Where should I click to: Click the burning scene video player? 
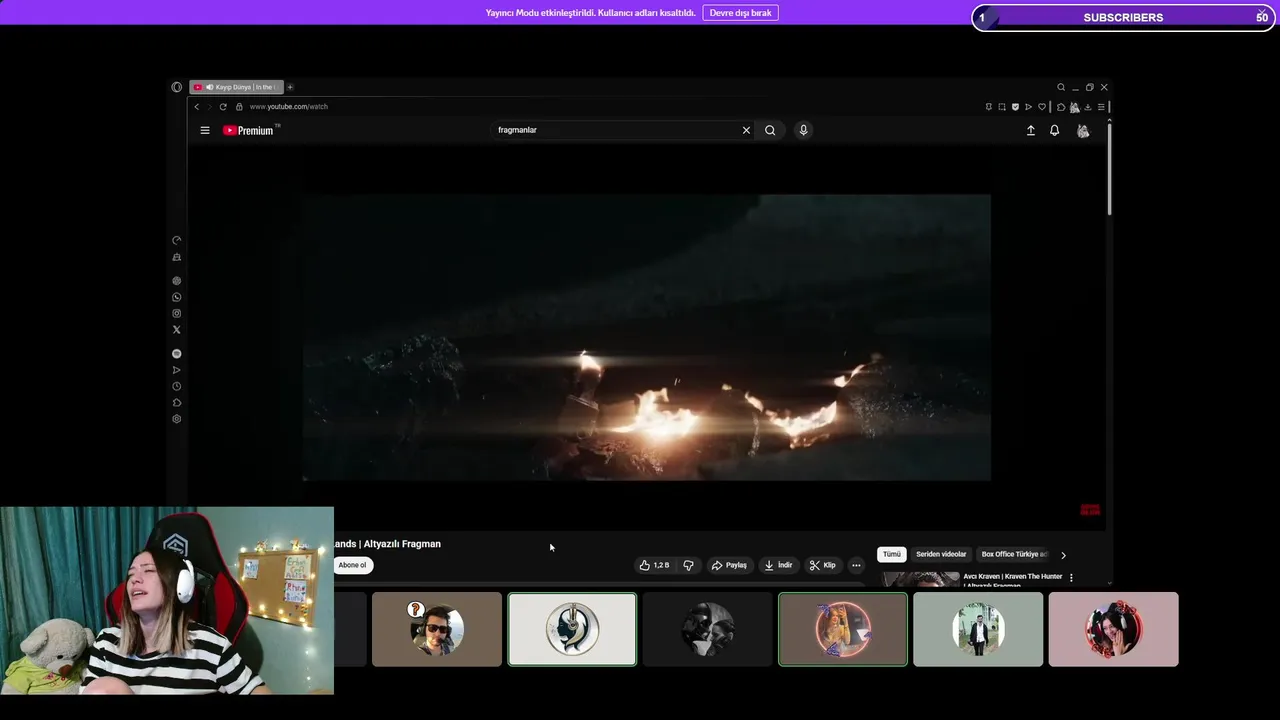pos(647,338)
